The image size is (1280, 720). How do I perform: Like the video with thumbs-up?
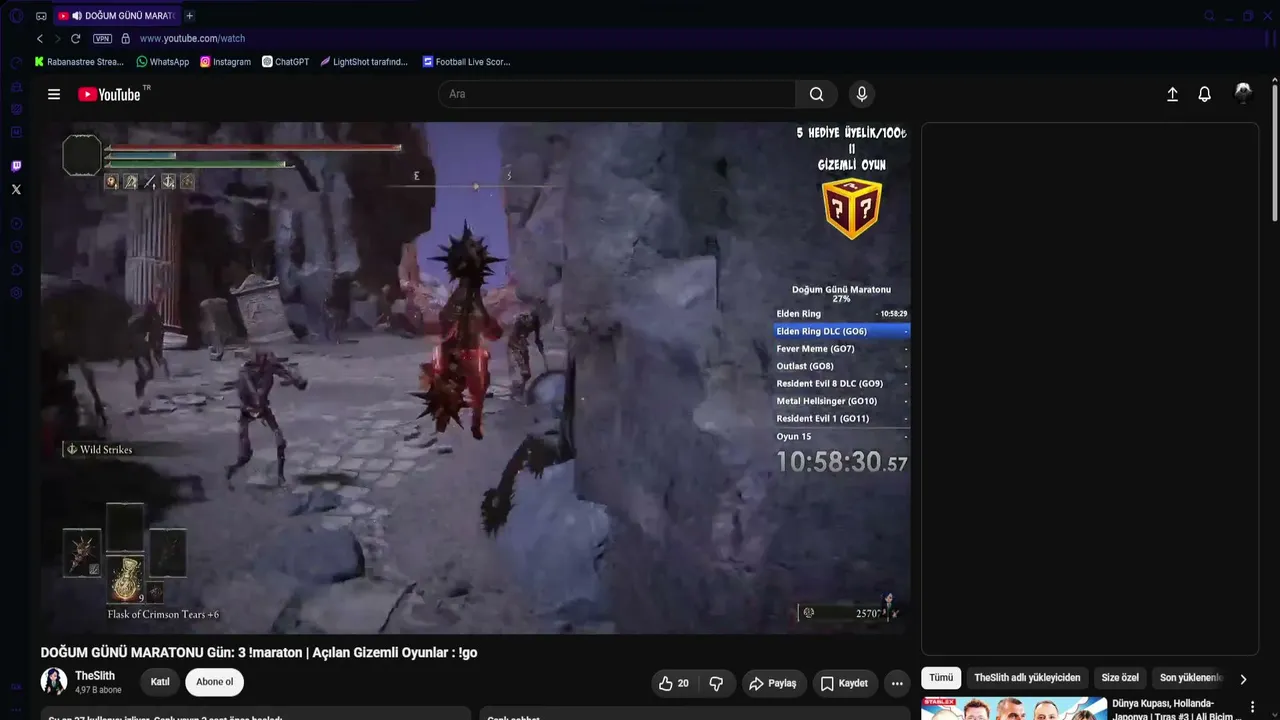pos(674,683)
